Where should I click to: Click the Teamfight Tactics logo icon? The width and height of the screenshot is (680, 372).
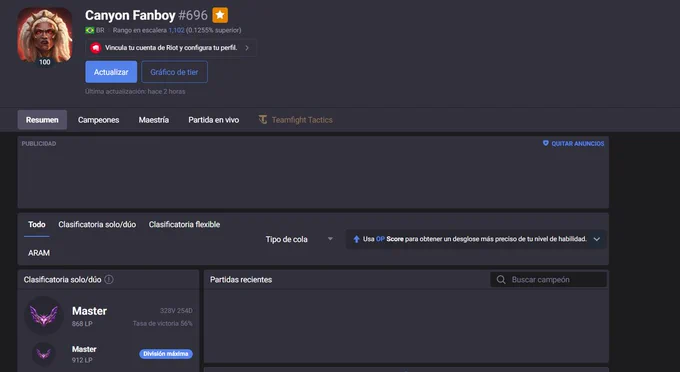263,119
